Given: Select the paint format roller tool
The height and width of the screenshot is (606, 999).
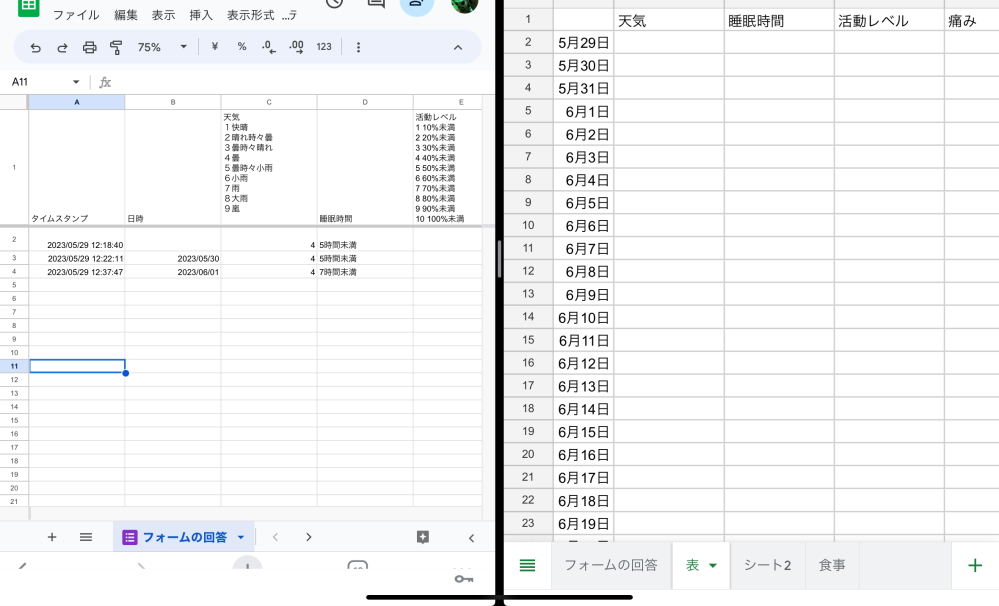Looking at the screenshot, I should coord(116,47).
